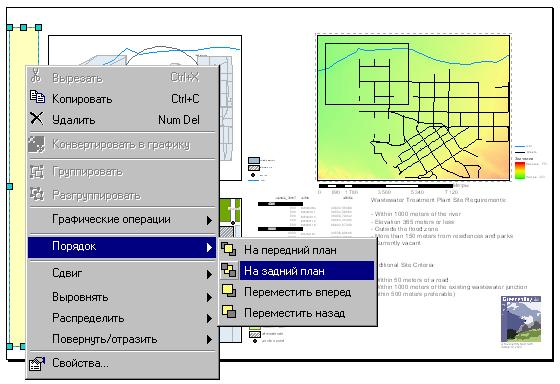Click the X icon beside Удалить
The image size is (560, 384).
(36, 118)
